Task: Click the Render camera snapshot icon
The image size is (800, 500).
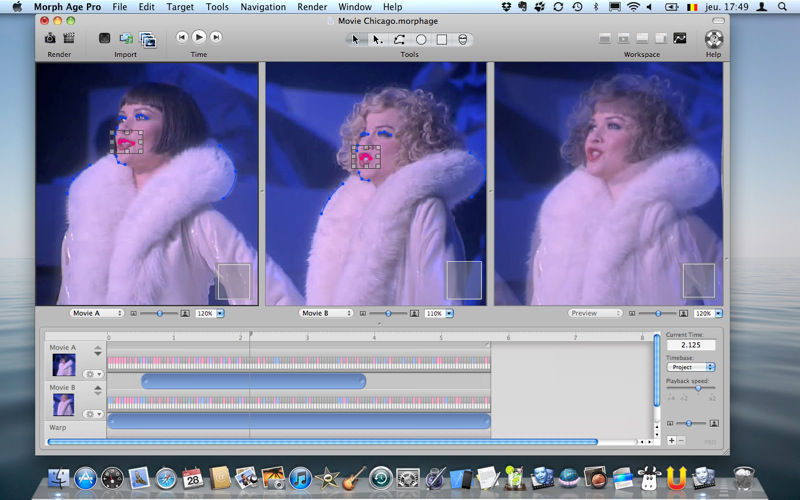Action: click(x=50, y=38)
